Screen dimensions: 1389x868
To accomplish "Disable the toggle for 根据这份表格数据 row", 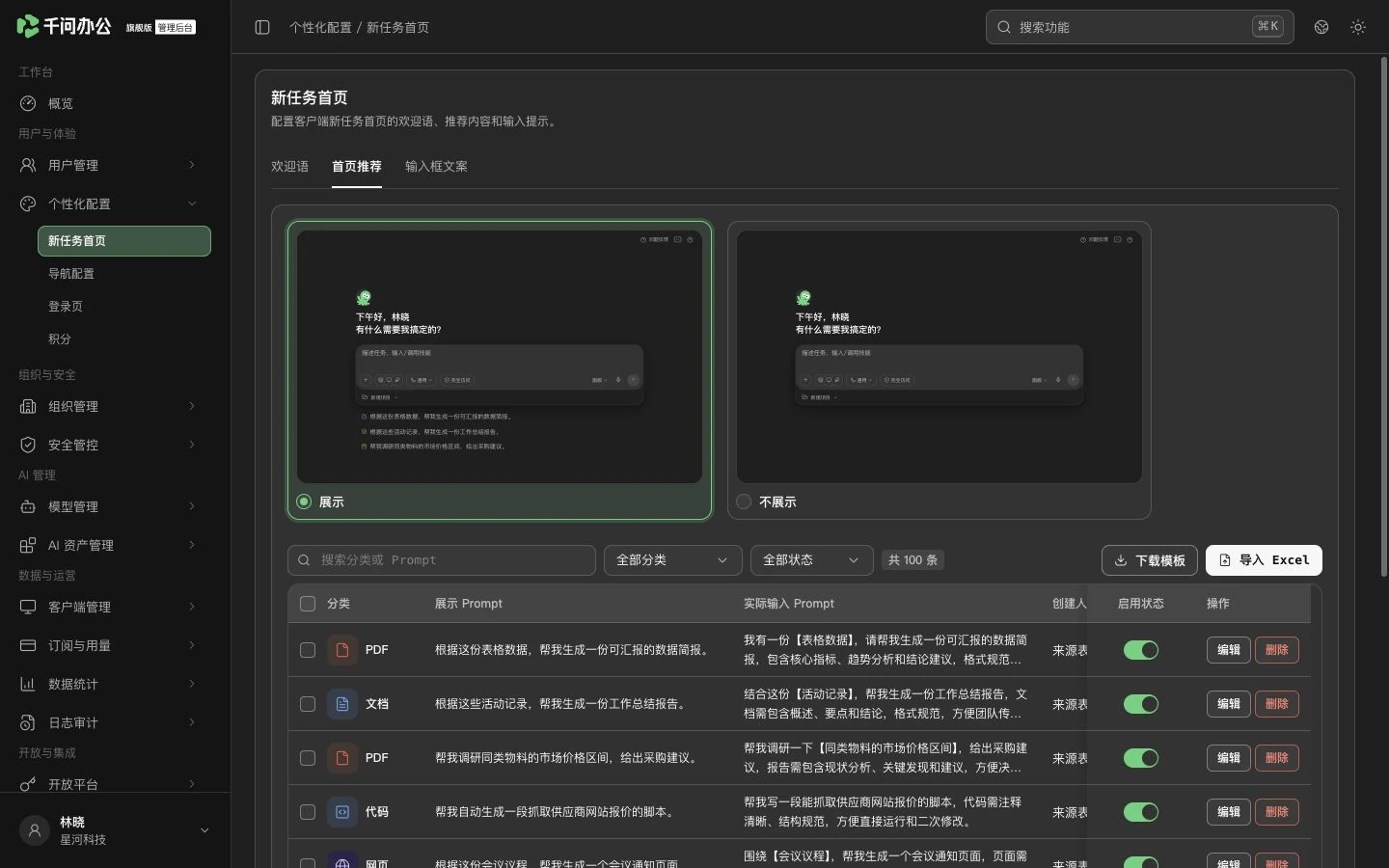I will 1141,650.
